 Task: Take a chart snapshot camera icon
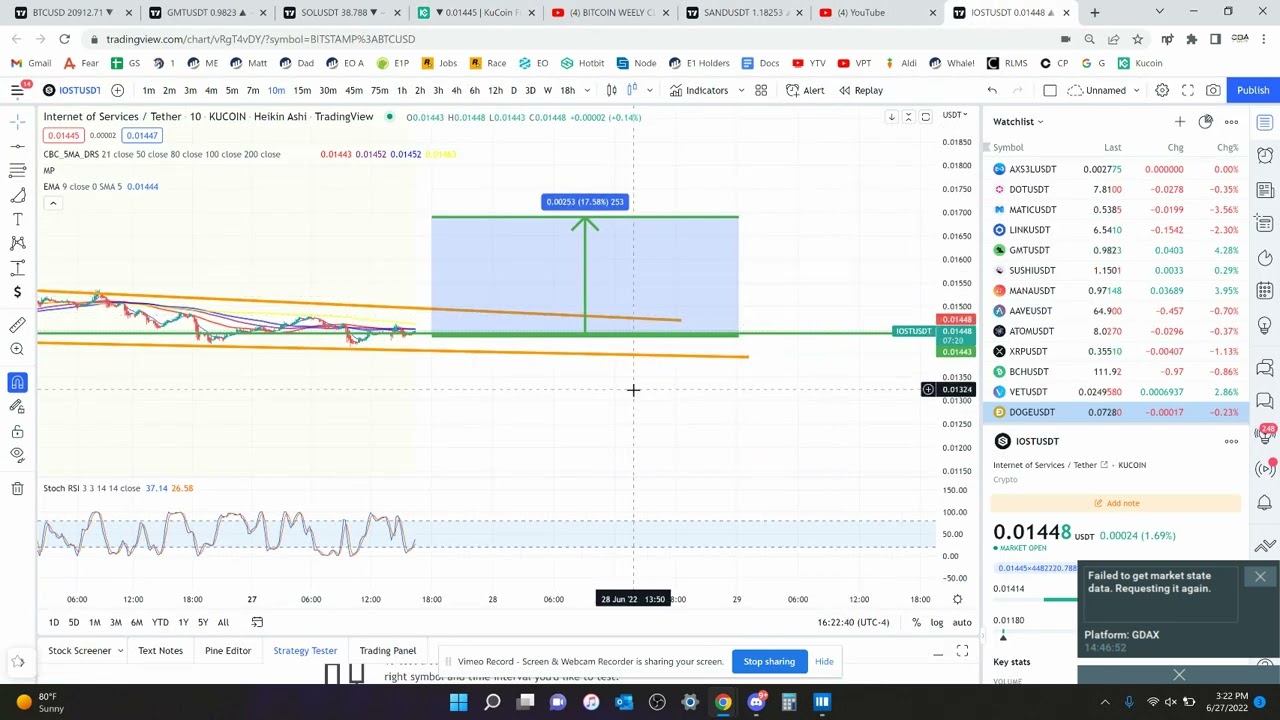(x=1213, y=90)
